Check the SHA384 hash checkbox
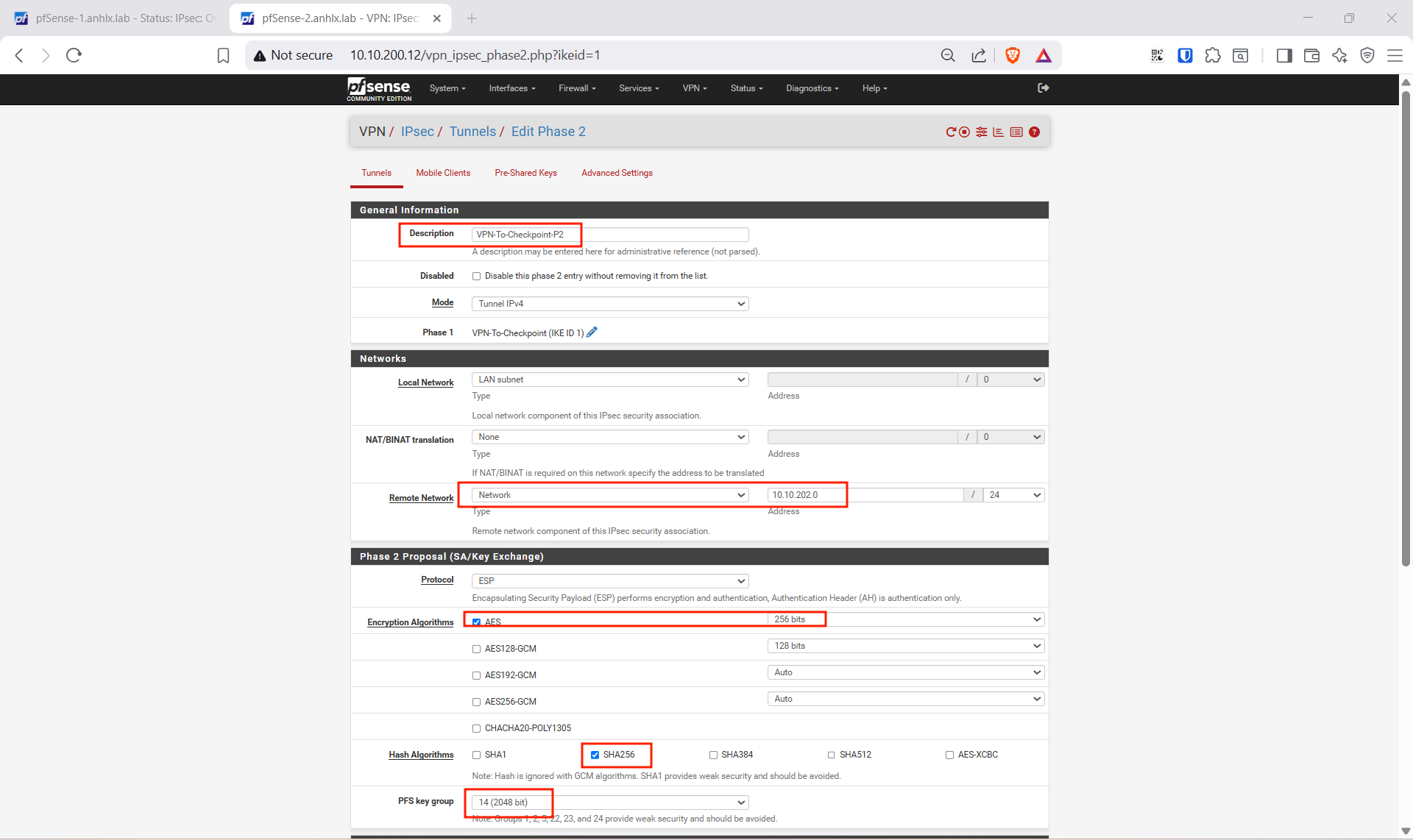Screen dimensions: 1413x840 pos(713,755)
